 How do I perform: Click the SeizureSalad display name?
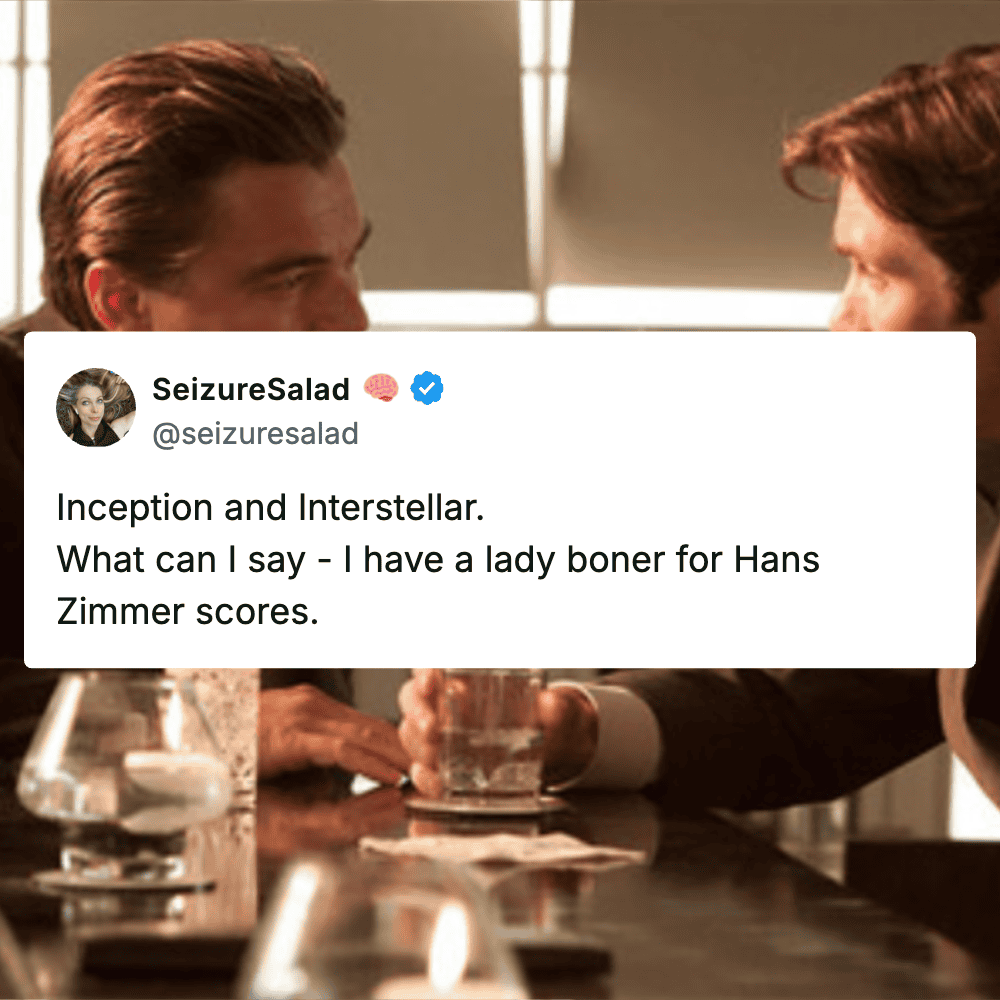click(251, 389)
